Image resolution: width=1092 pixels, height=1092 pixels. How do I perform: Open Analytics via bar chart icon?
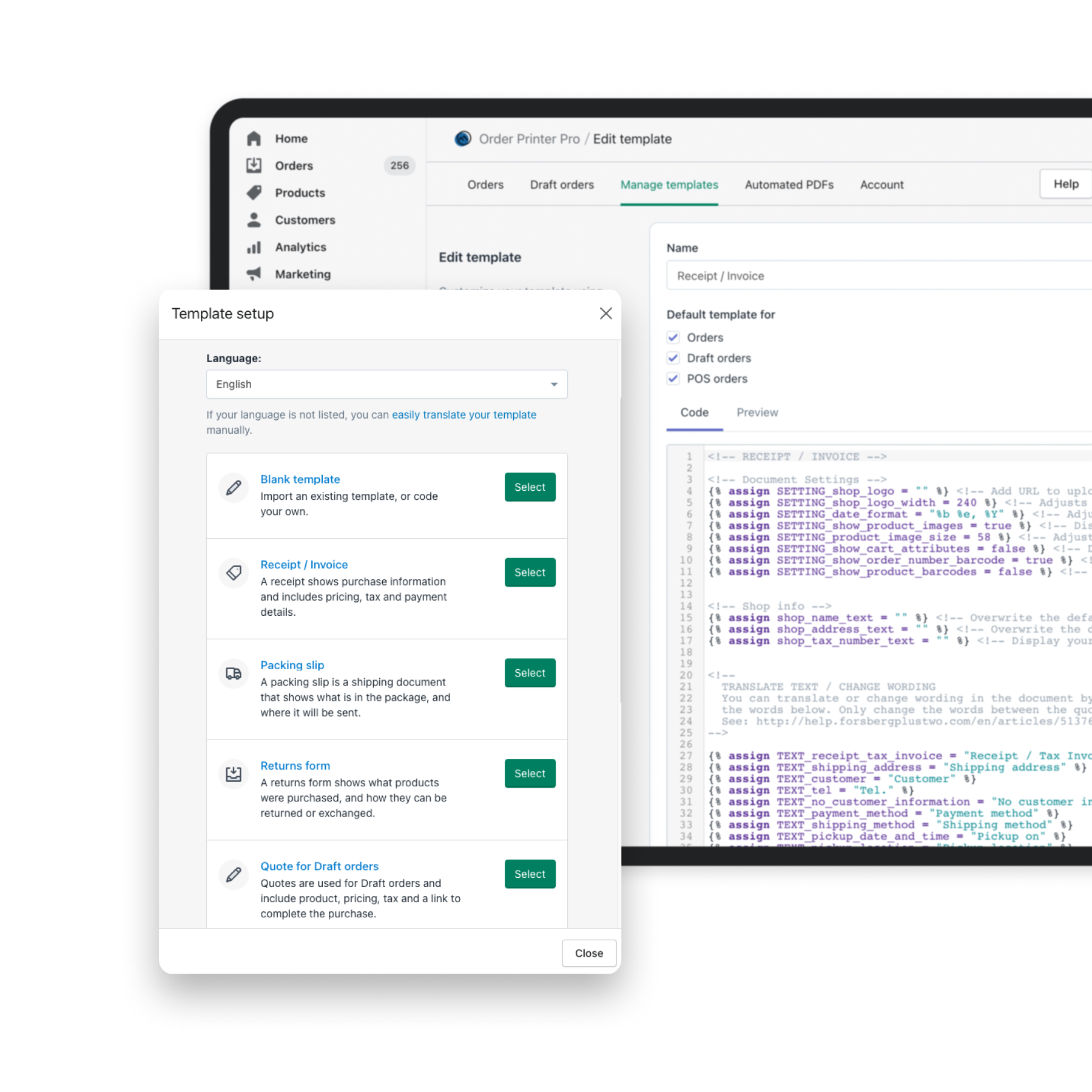point(254,248)
